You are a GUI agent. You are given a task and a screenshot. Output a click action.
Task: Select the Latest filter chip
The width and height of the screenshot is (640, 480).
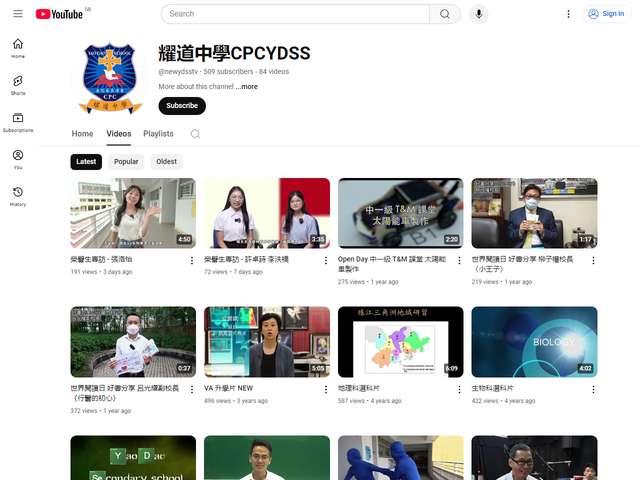(86, 161)
